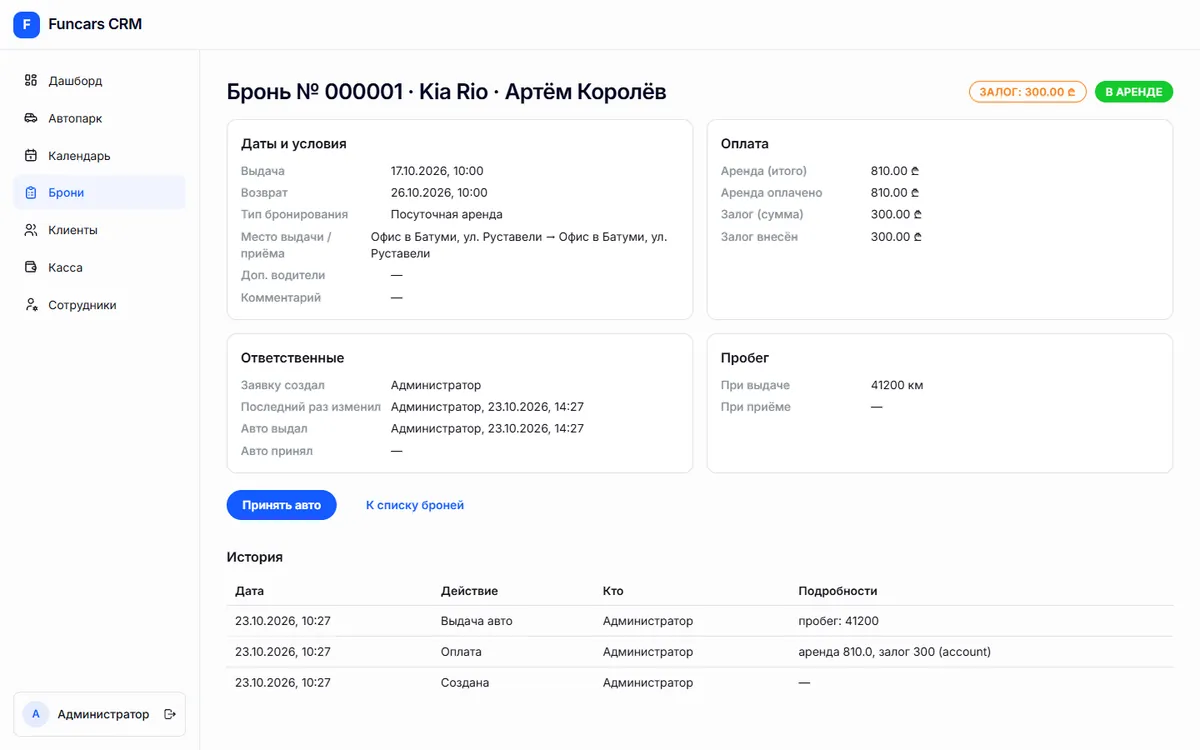This screenshot has height=750, width=1200.
Task: Click the Автопарк car icon
Action: 31,118
